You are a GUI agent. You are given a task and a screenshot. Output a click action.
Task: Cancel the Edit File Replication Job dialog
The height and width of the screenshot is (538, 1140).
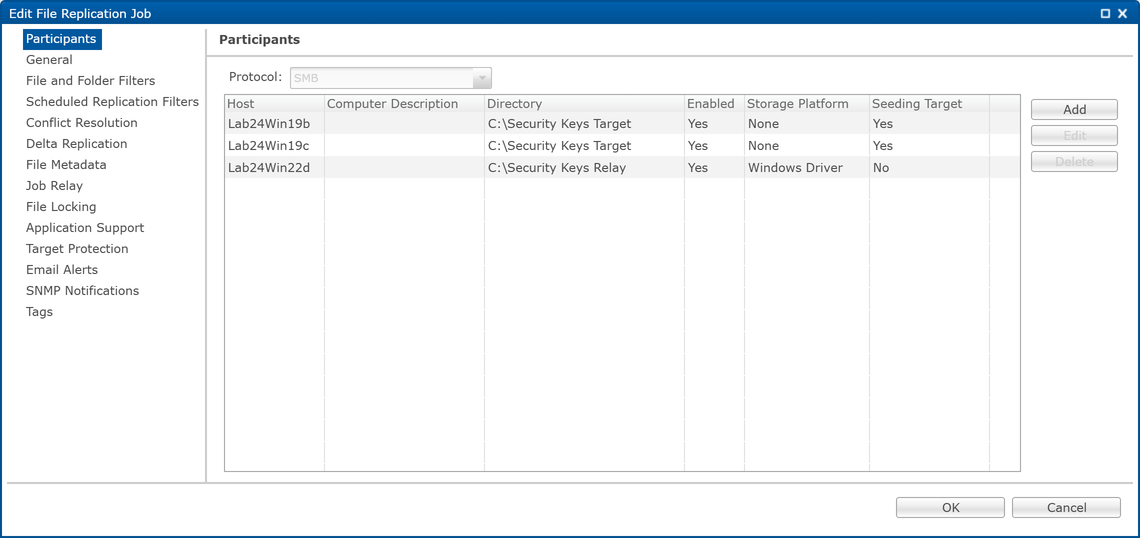click(x=1066, y=507)
